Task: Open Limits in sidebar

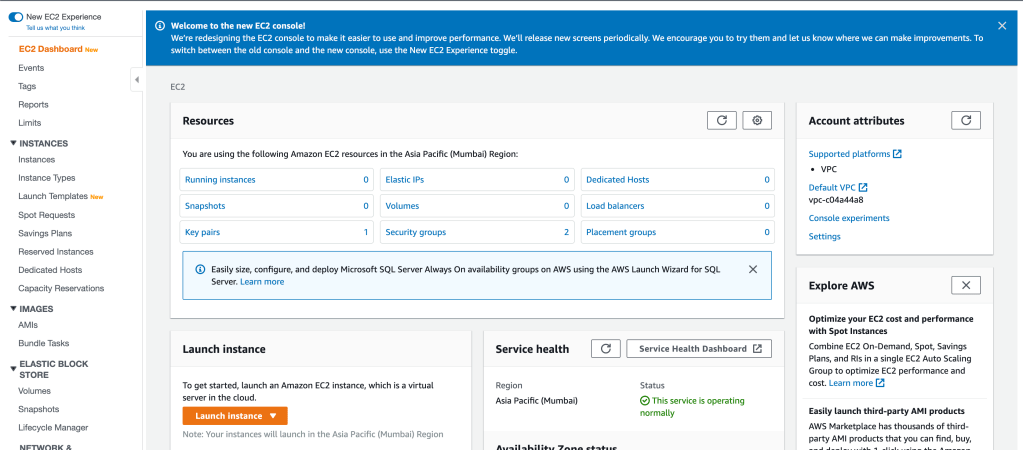Action: (x=30, y=123)
